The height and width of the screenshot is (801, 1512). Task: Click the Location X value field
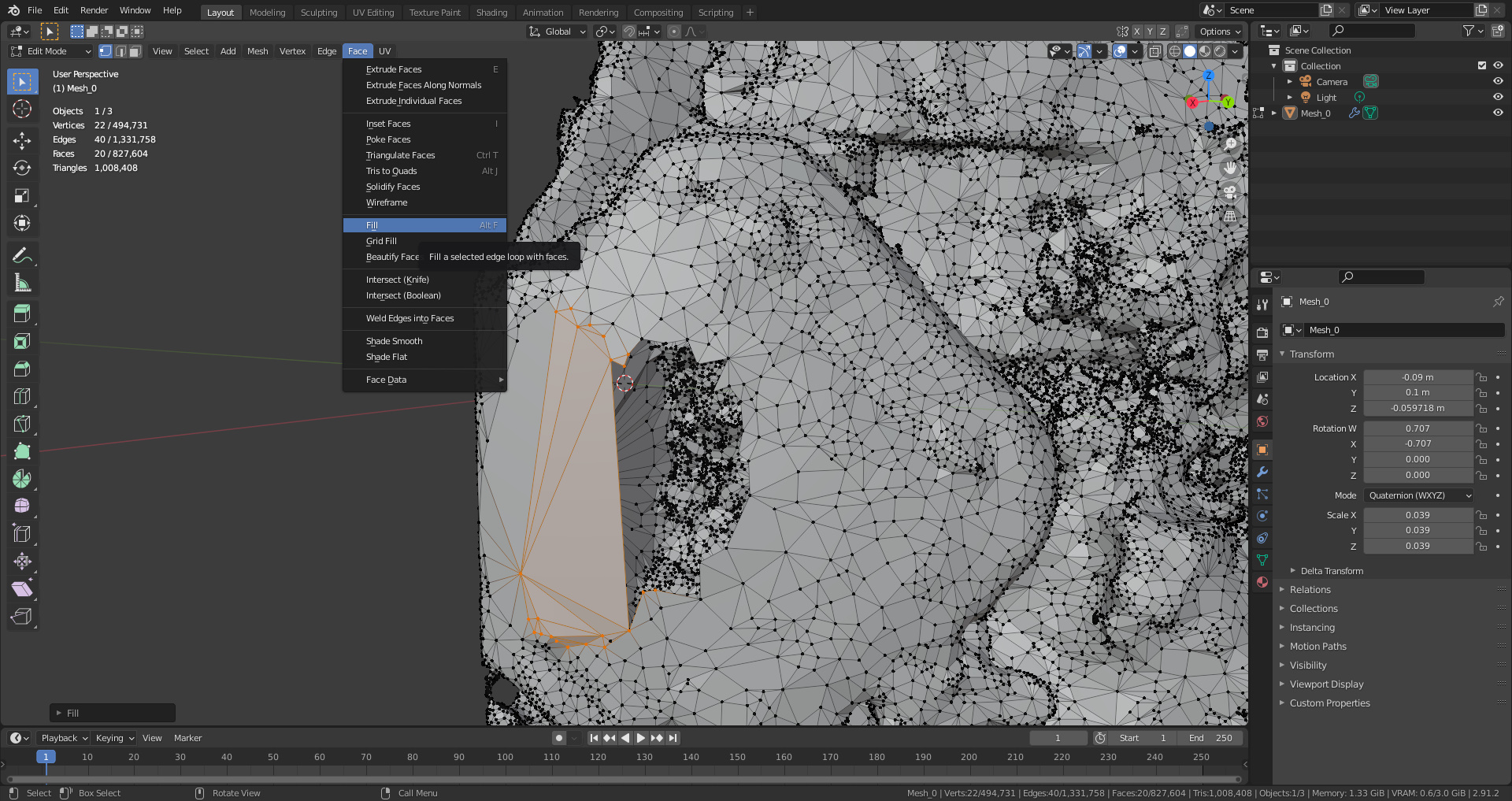coord(1417,377)
